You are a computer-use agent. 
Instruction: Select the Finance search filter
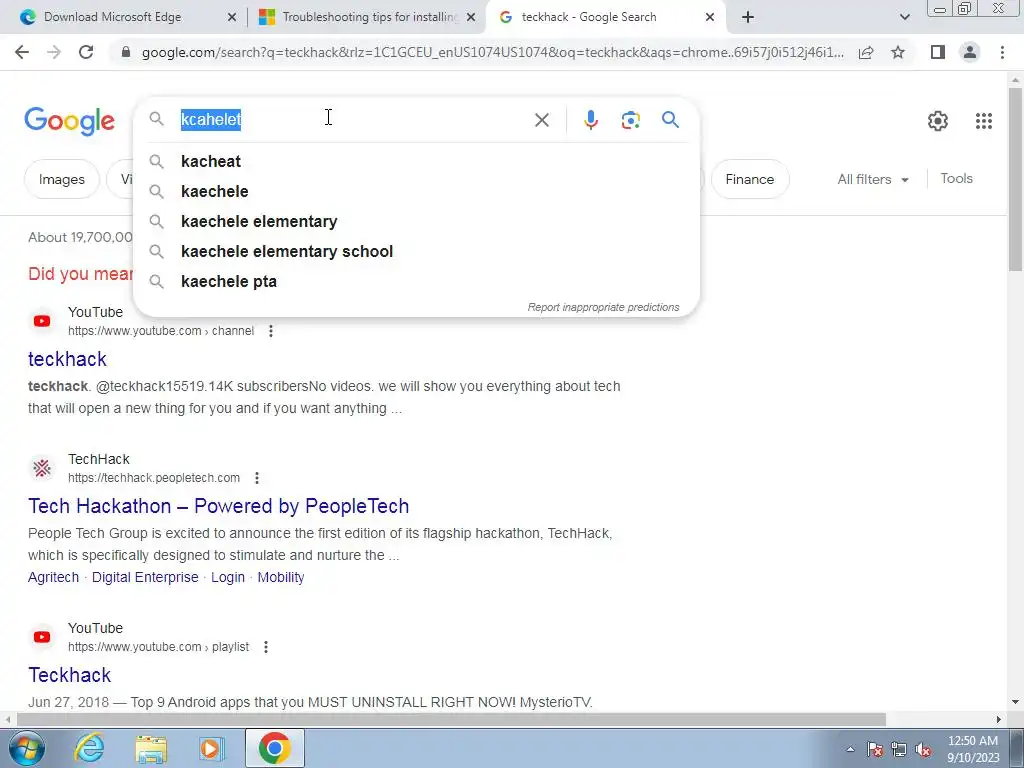(749, 179)
